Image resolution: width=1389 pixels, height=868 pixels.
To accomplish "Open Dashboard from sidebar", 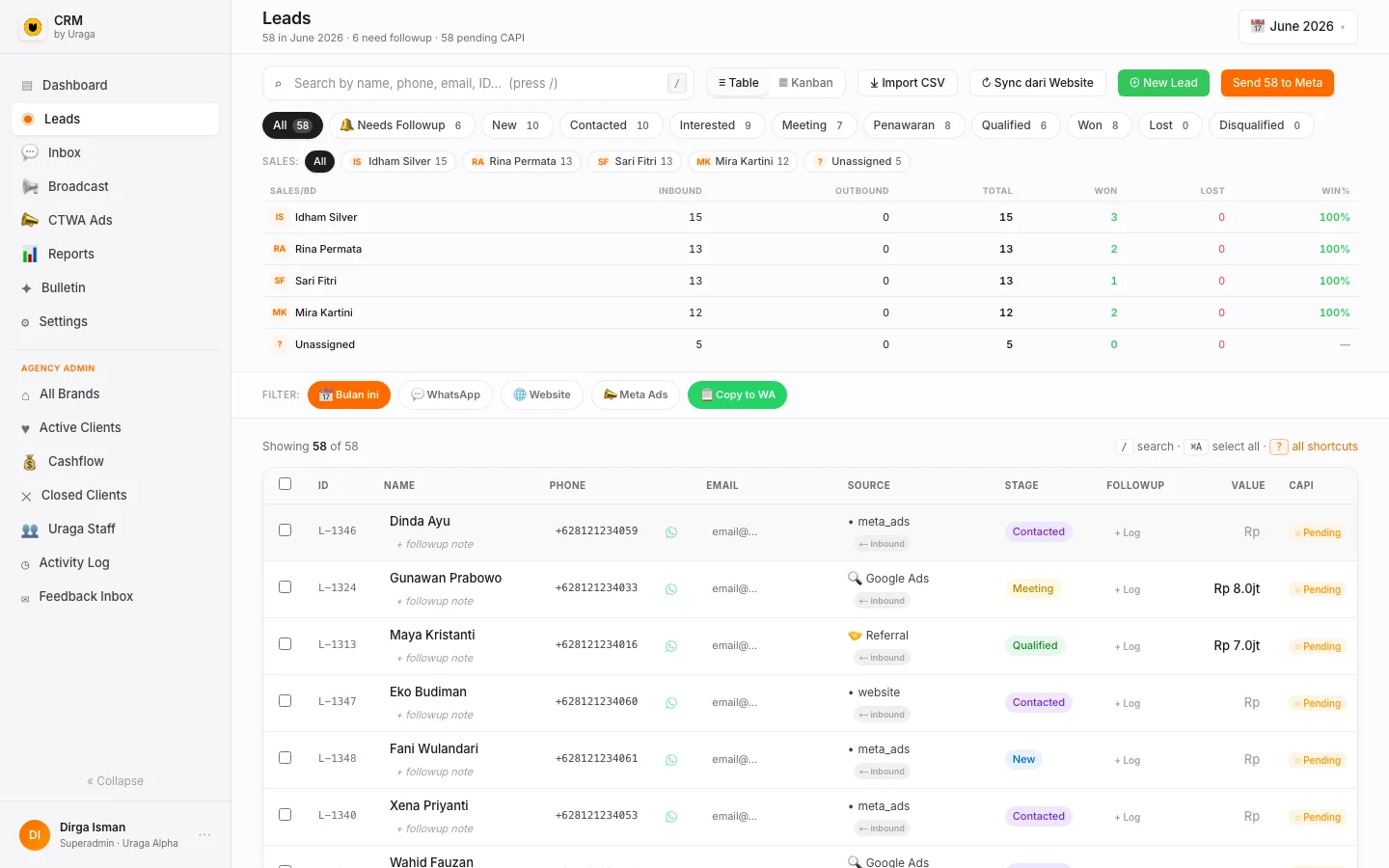I will 115,85.
